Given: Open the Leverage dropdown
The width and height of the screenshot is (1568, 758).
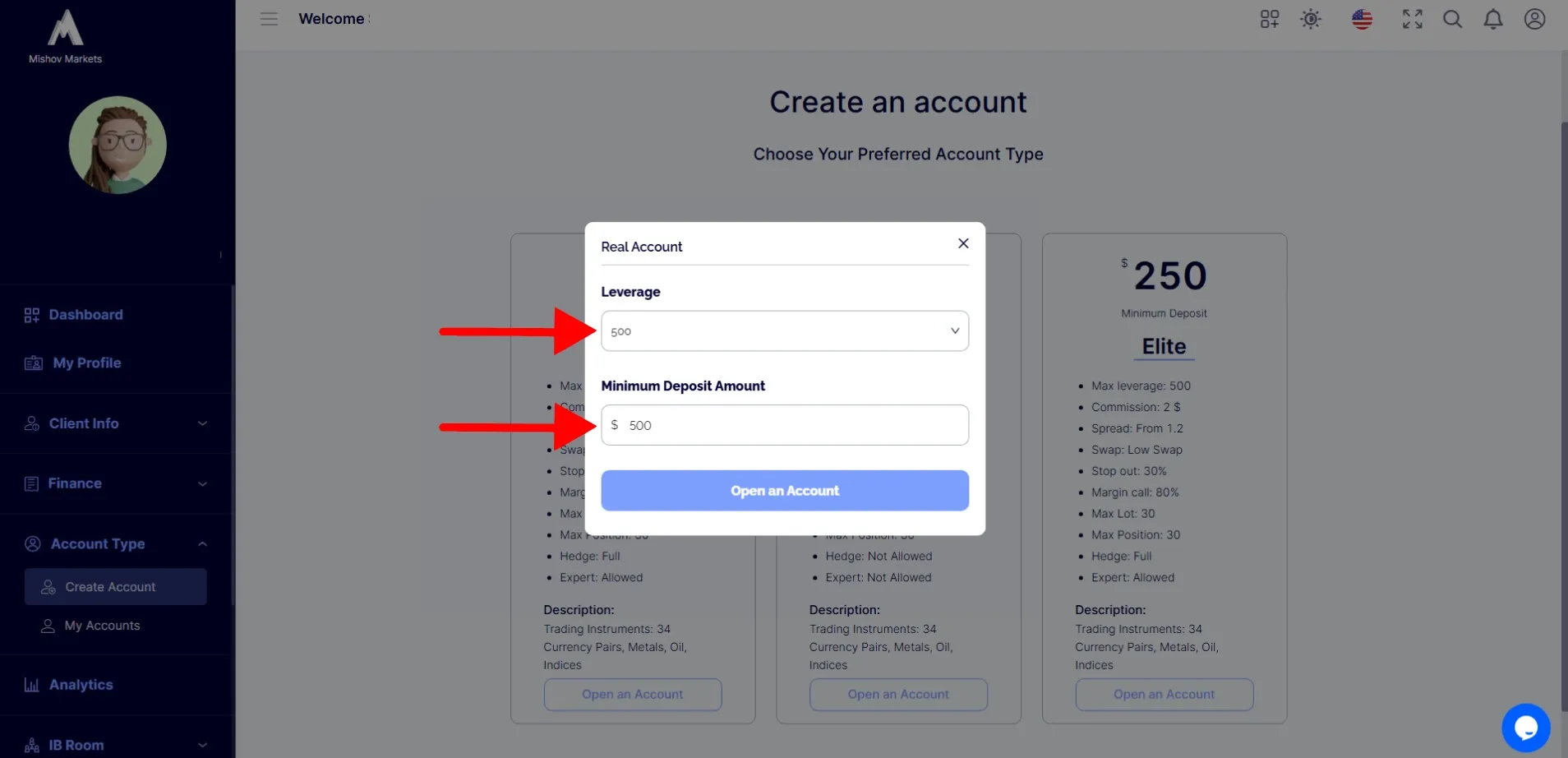Looking at the screenshot, I should coord(785,331).
